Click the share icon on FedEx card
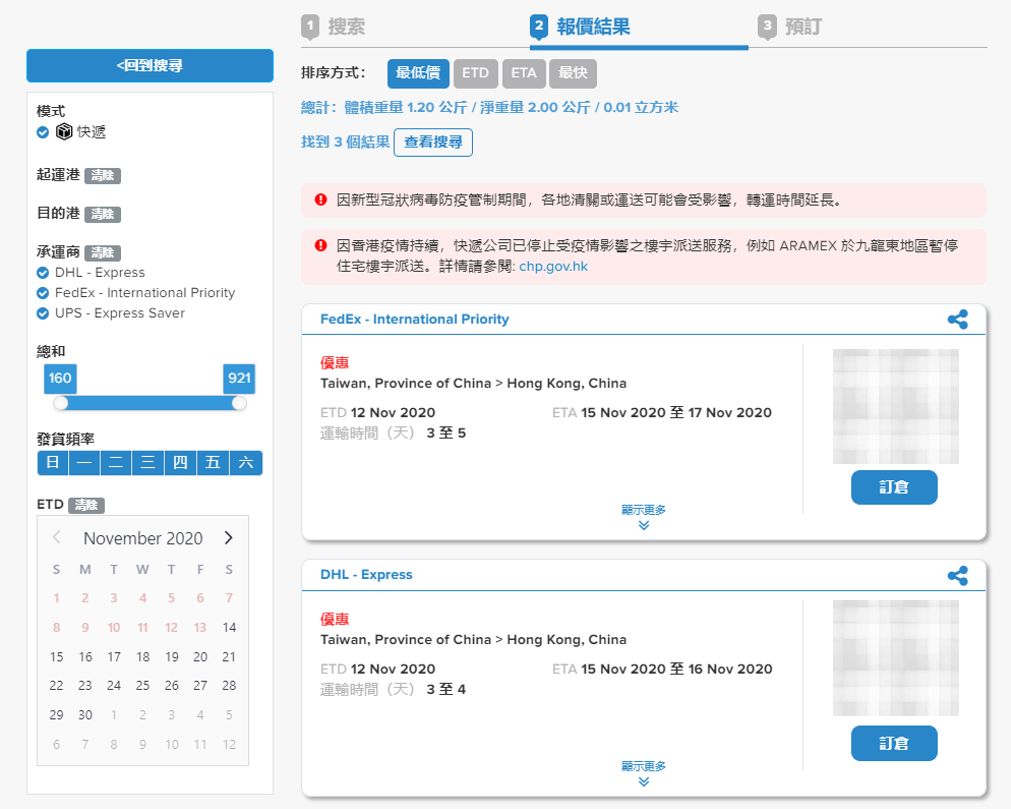Screen dimensions: 1011x809 957,319
